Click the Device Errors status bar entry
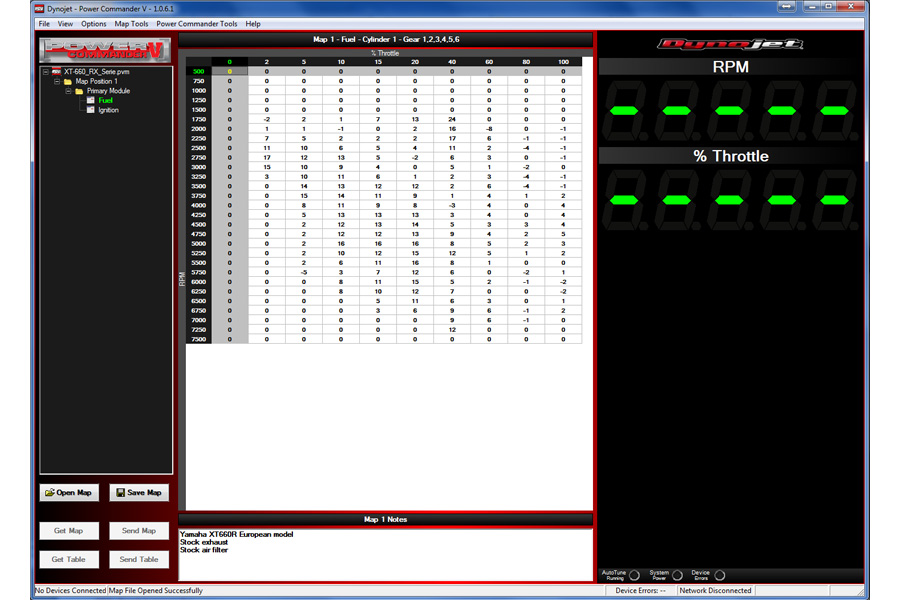 [641, 590]
